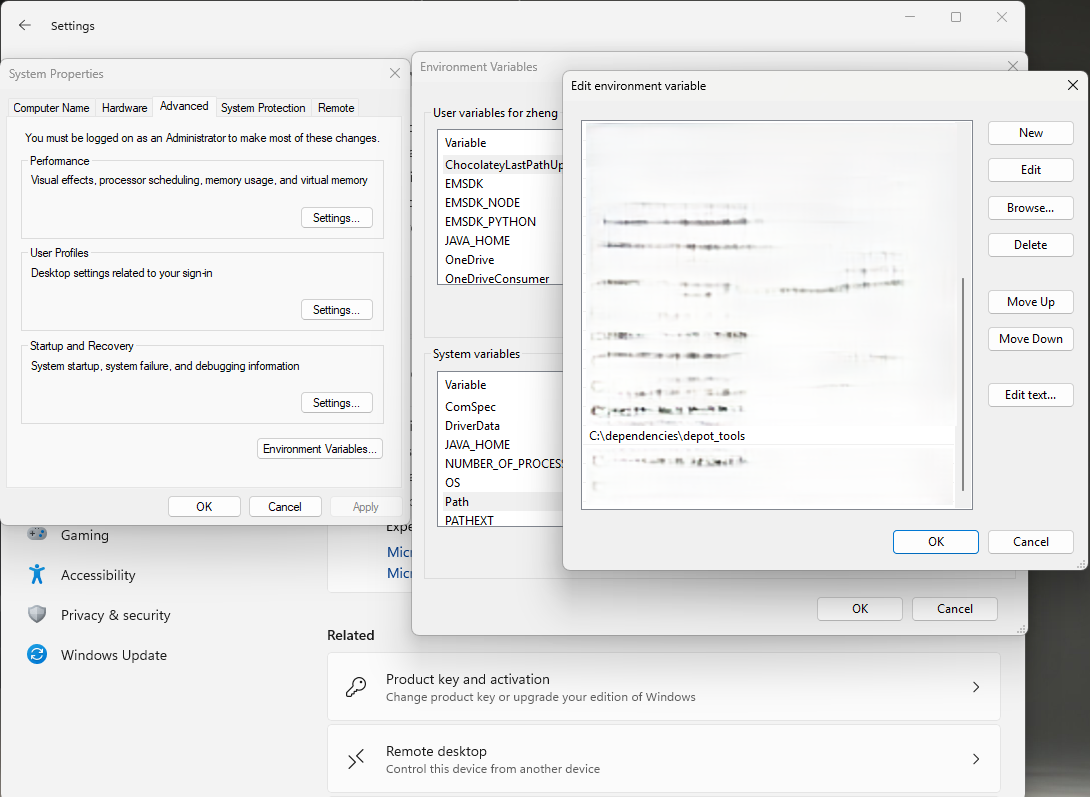1090x797 pixels.
Task: Click the path list vertical scrollbar
Action: point(962,385)
